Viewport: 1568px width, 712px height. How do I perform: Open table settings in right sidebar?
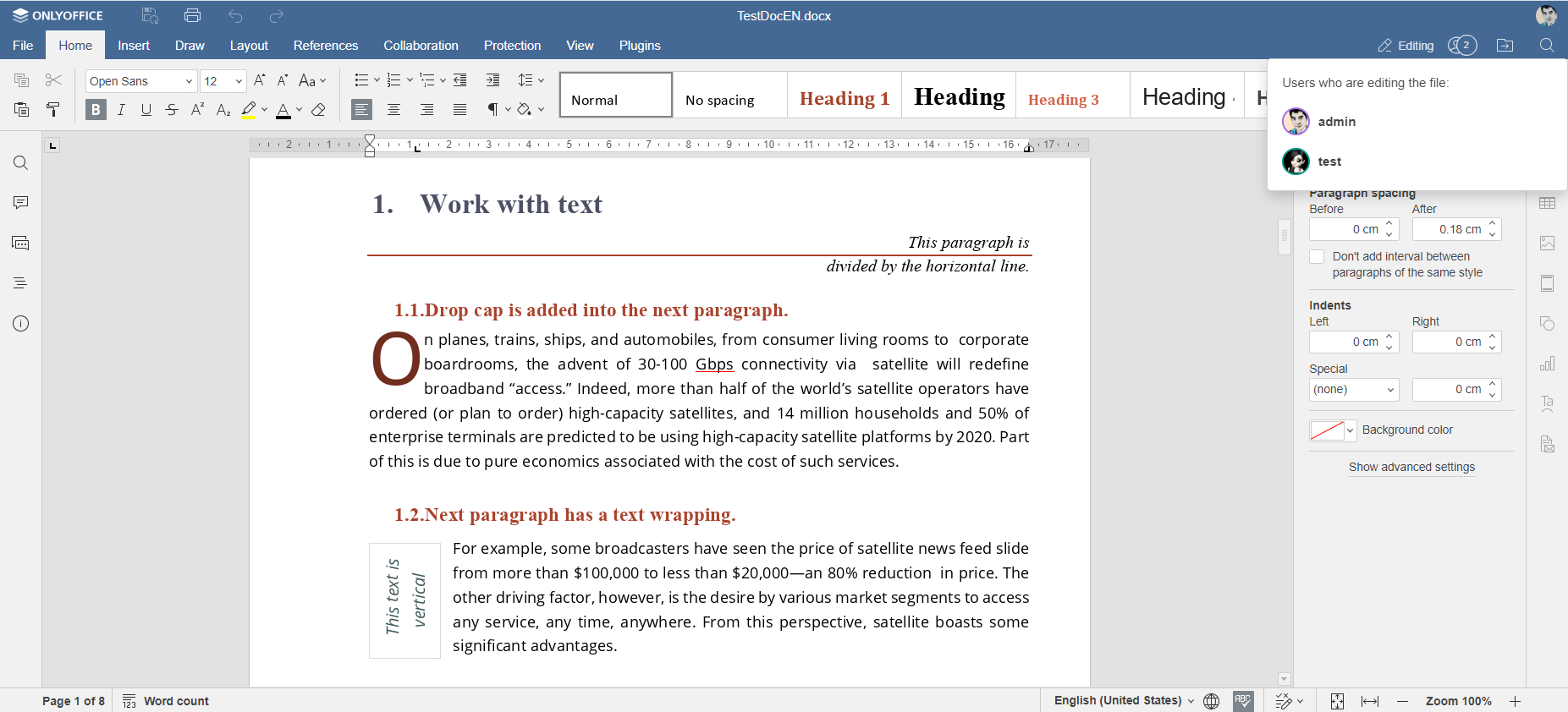[x=1547, y=203]
